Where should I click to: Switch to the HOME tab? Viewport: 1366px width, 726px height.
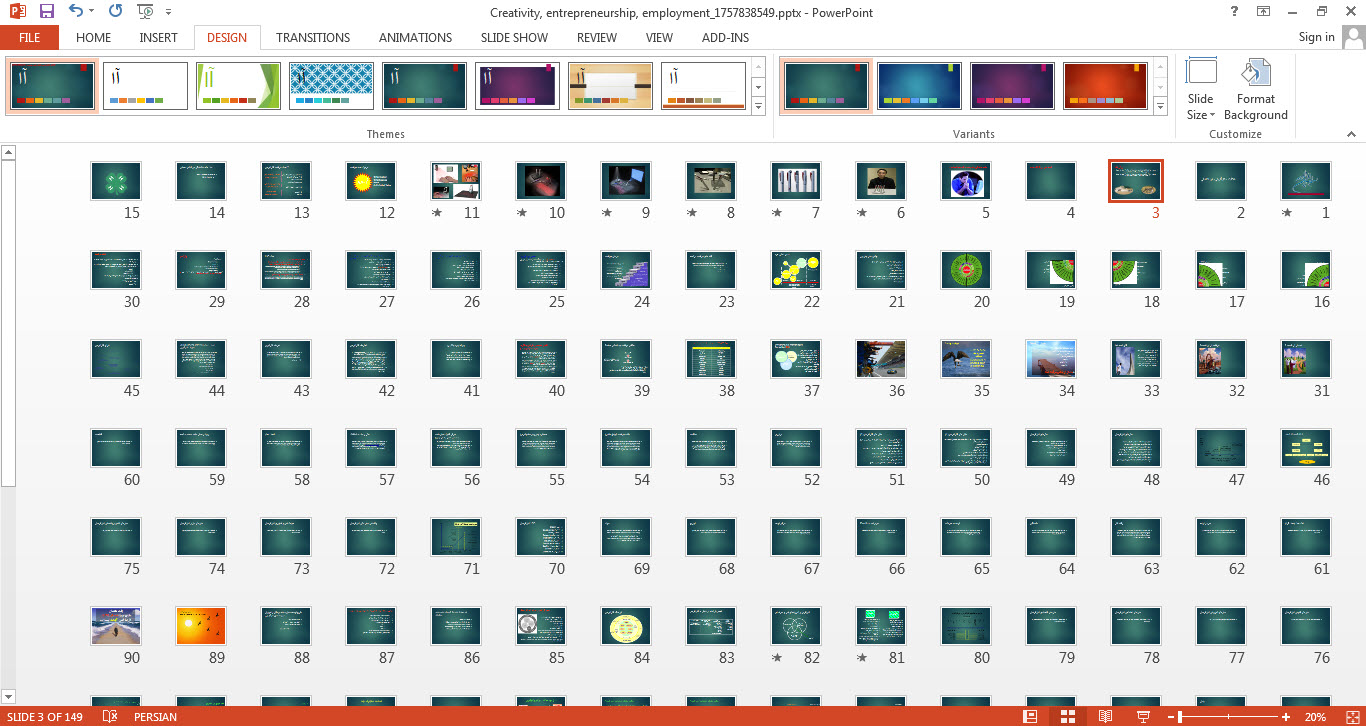coord(94,37)
